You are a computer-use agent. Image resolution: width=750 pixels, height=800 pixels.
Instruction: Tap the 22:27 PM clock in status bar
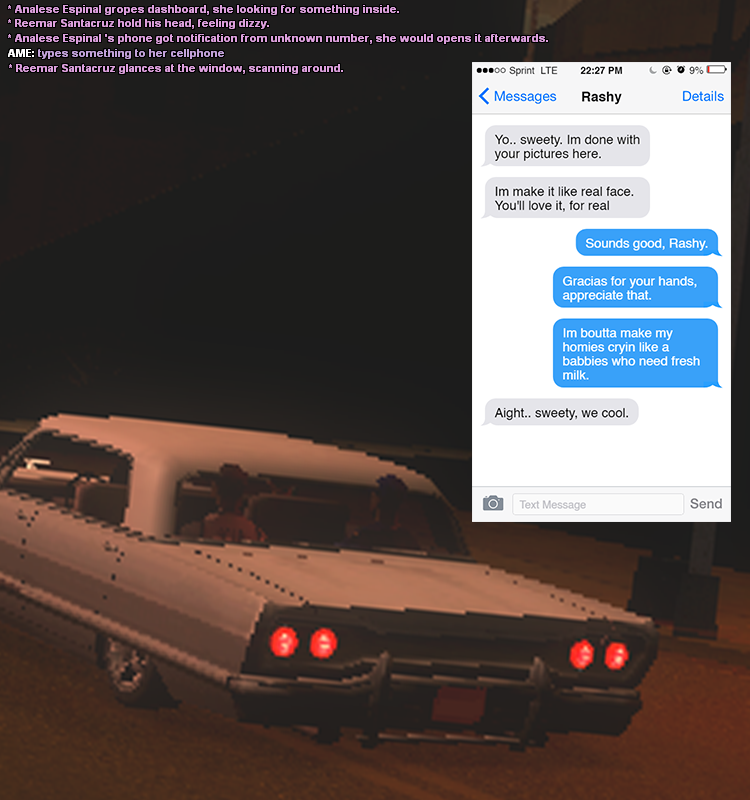(601, 70)
